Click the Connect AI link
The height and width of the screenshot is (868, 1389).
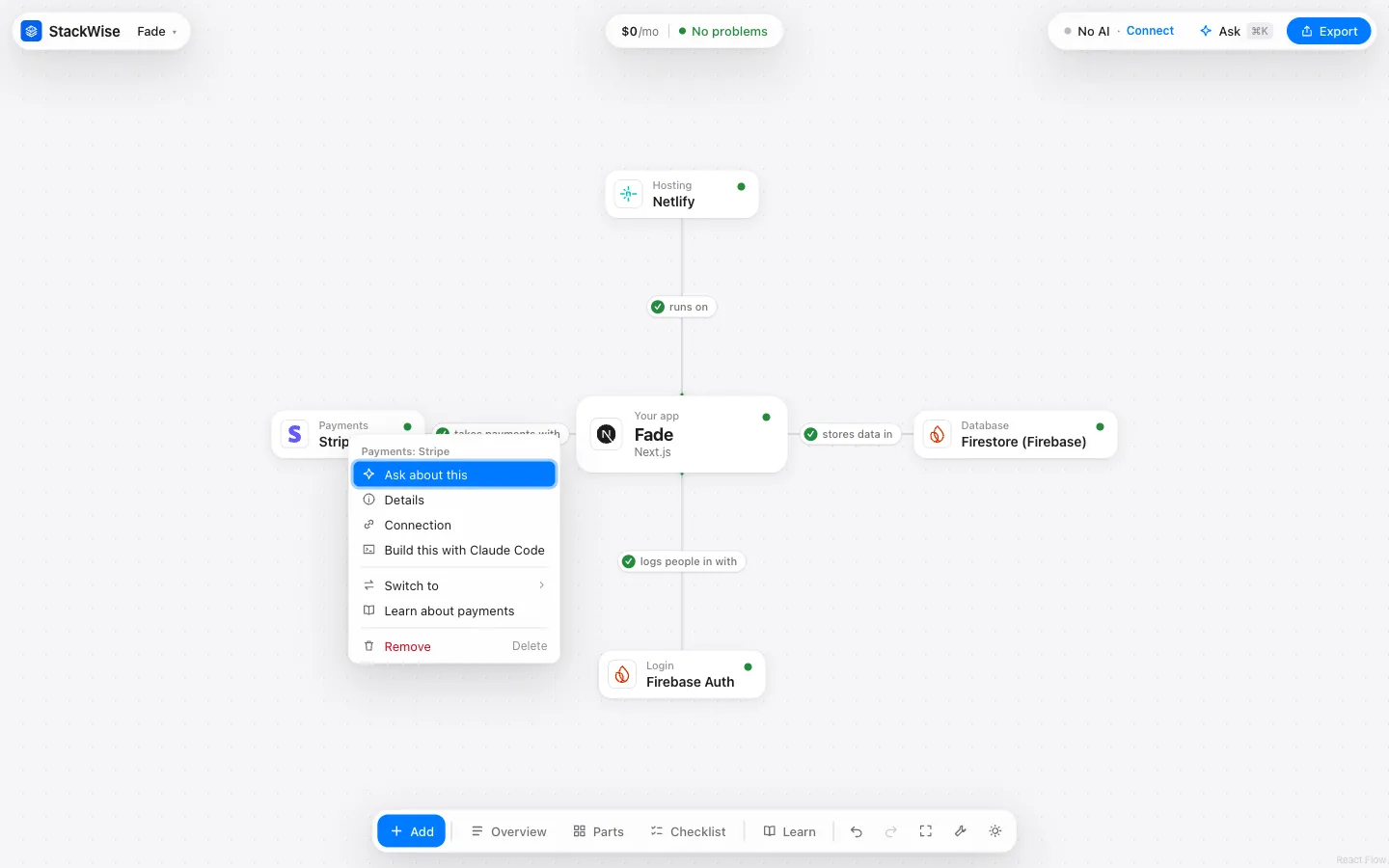pos(1150,31)
